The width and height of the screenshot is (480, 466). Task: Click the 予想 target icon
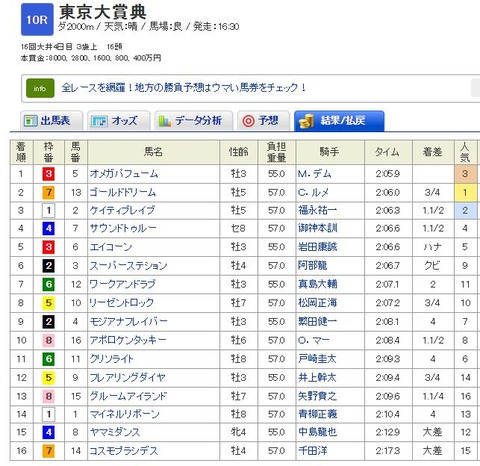[x=248, y=121]
